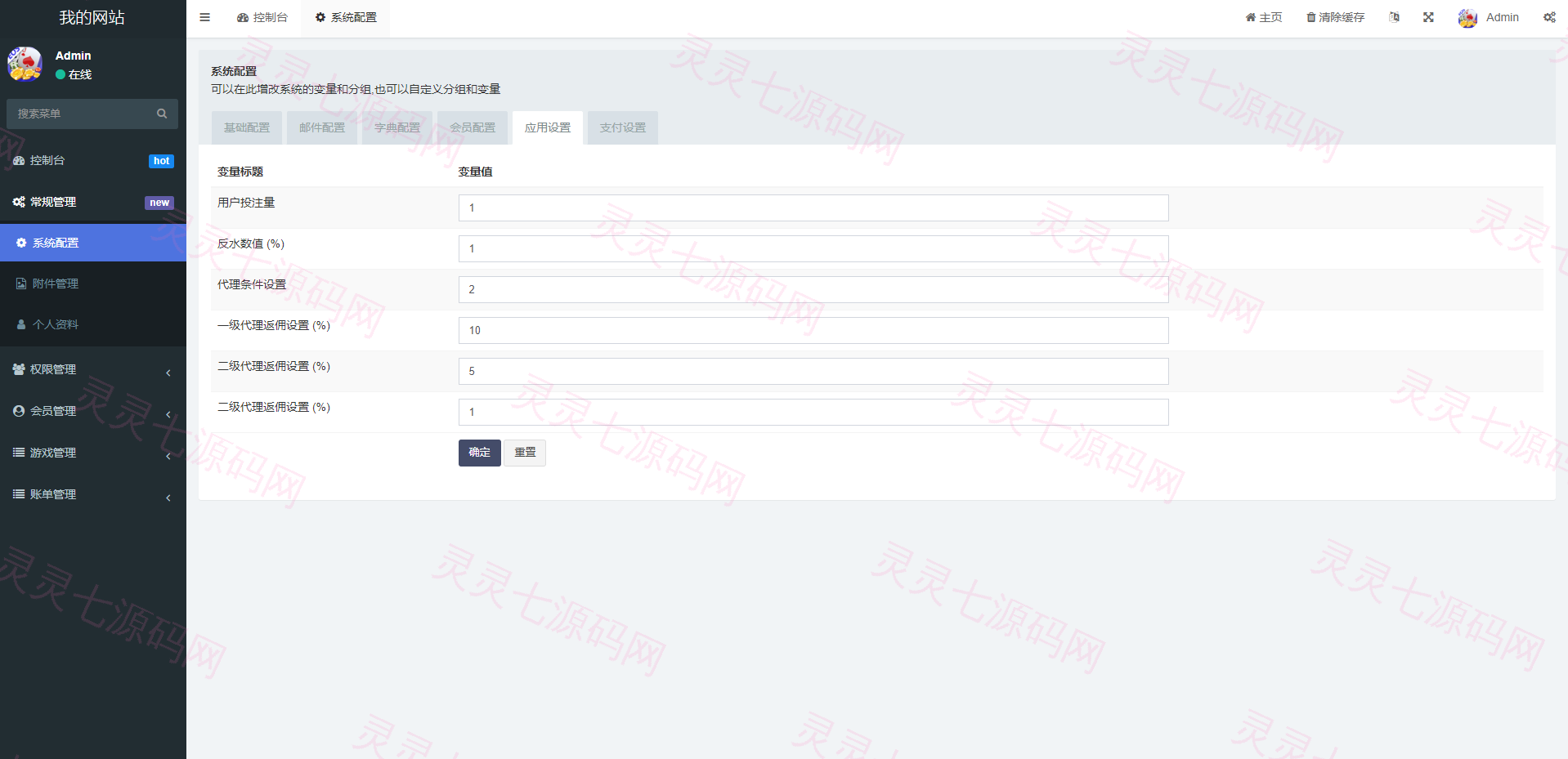Click the 我的网站 site title
This screenshot has width=1568, height=759.
92,17
